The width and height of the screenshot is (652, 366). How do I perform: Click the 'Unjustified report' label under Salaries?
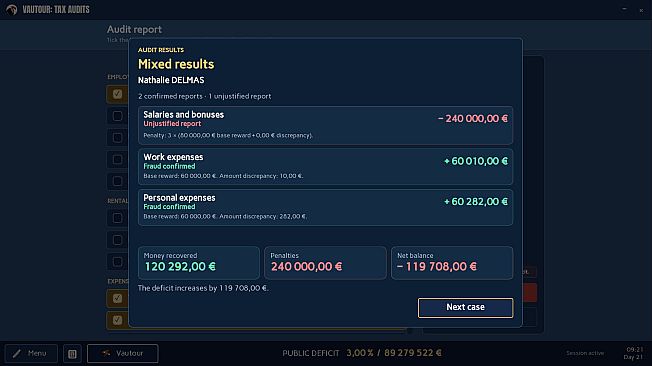pyautogui.click(x=172, y=124)
